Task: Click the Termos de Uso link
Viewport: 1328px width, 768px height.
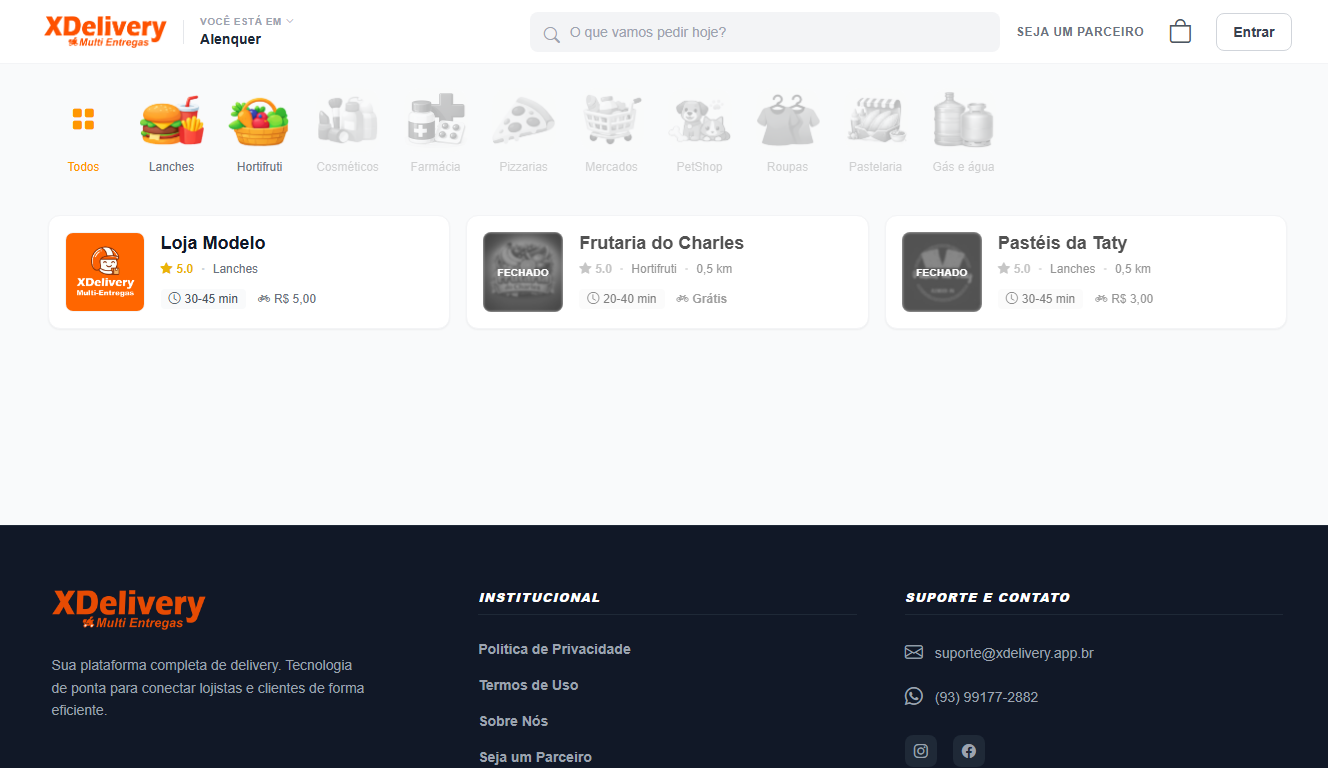Action: pos(528,685)
